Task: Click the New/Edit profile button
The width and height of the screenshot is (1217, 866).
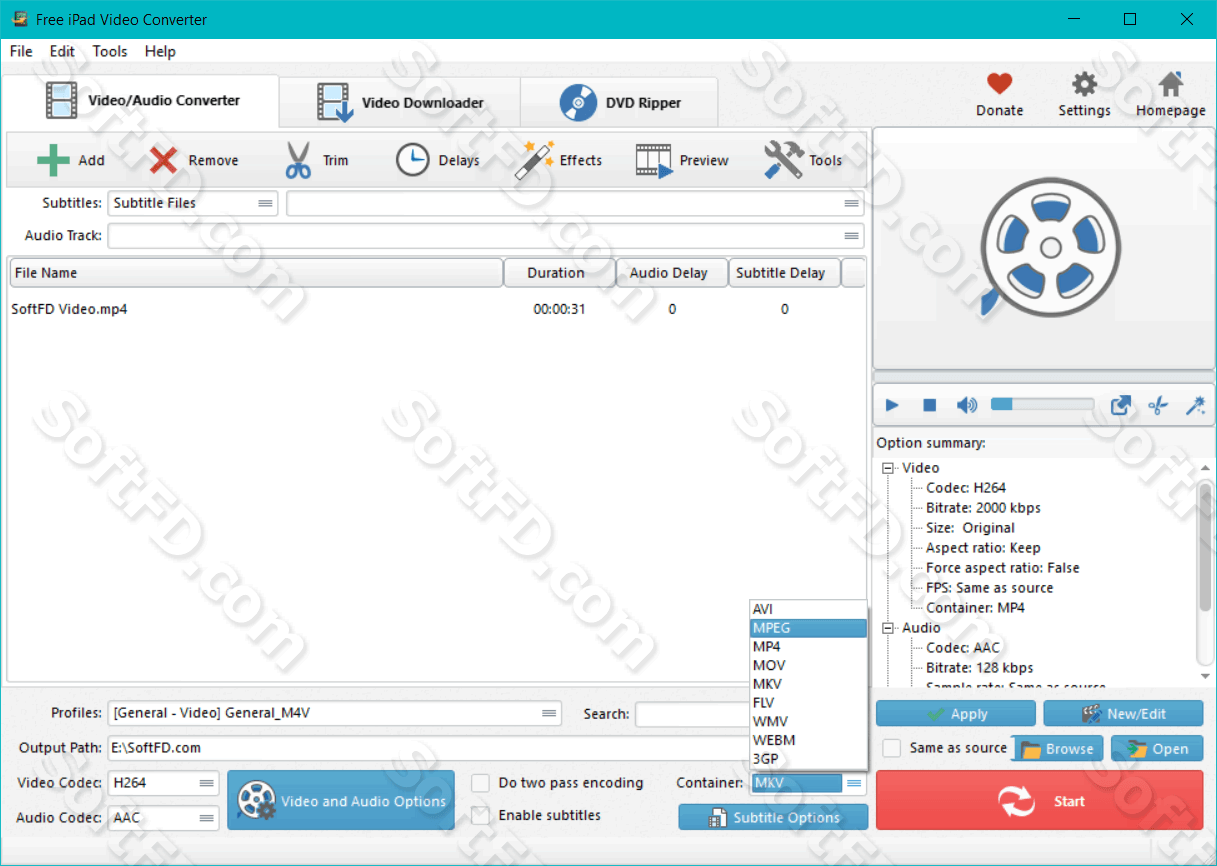Action: pos(1124,714)
